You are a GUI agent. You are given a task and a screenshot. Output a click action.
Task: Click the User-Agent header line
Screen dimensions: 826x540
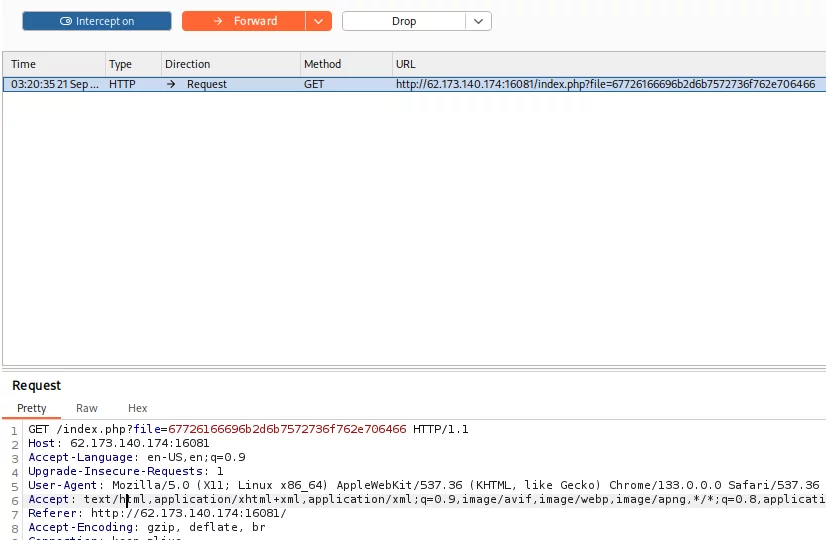coord(424,485)
